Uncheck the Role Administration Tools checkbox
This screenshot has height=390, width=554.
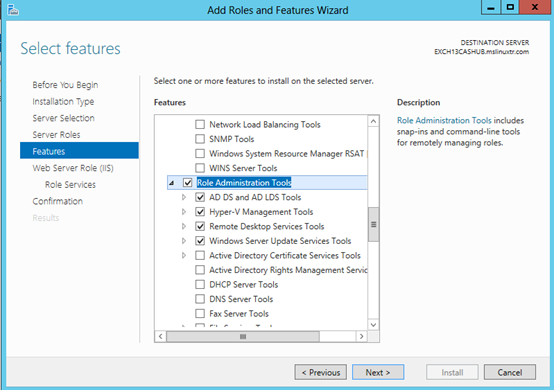(x=188, y=183)
